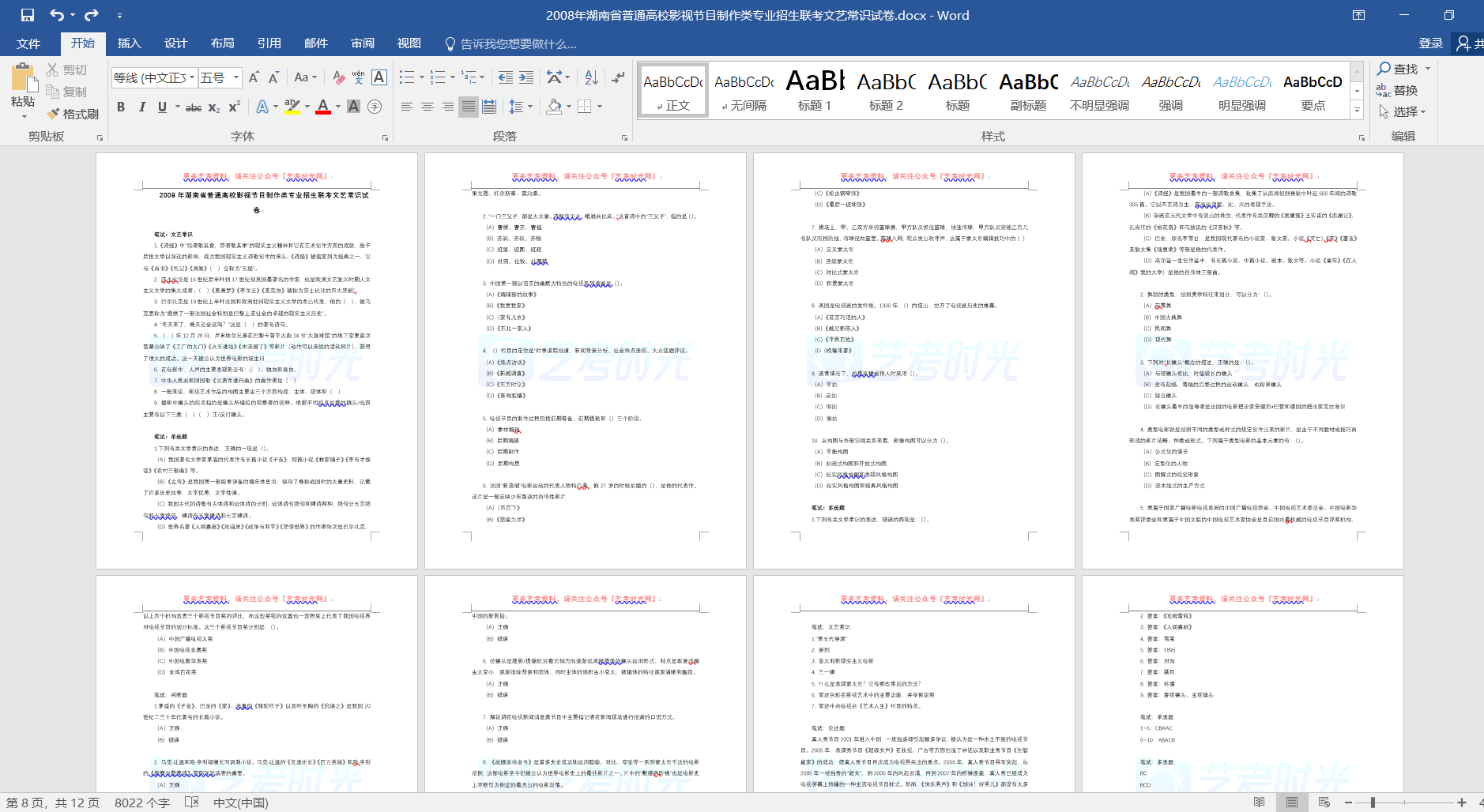Image resolution: width=1484 pixels, height=812 pixels.
Task: Open the 审阅 ribbon tab
Action: click(363, 43)
